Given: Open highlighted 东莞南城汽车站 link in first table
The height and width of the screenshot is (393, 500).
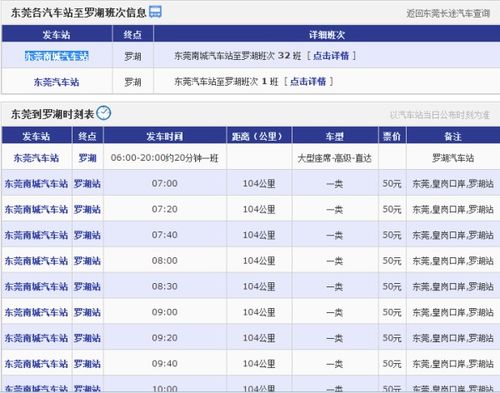Looking at the screenshot, I should tap(57, 56).
